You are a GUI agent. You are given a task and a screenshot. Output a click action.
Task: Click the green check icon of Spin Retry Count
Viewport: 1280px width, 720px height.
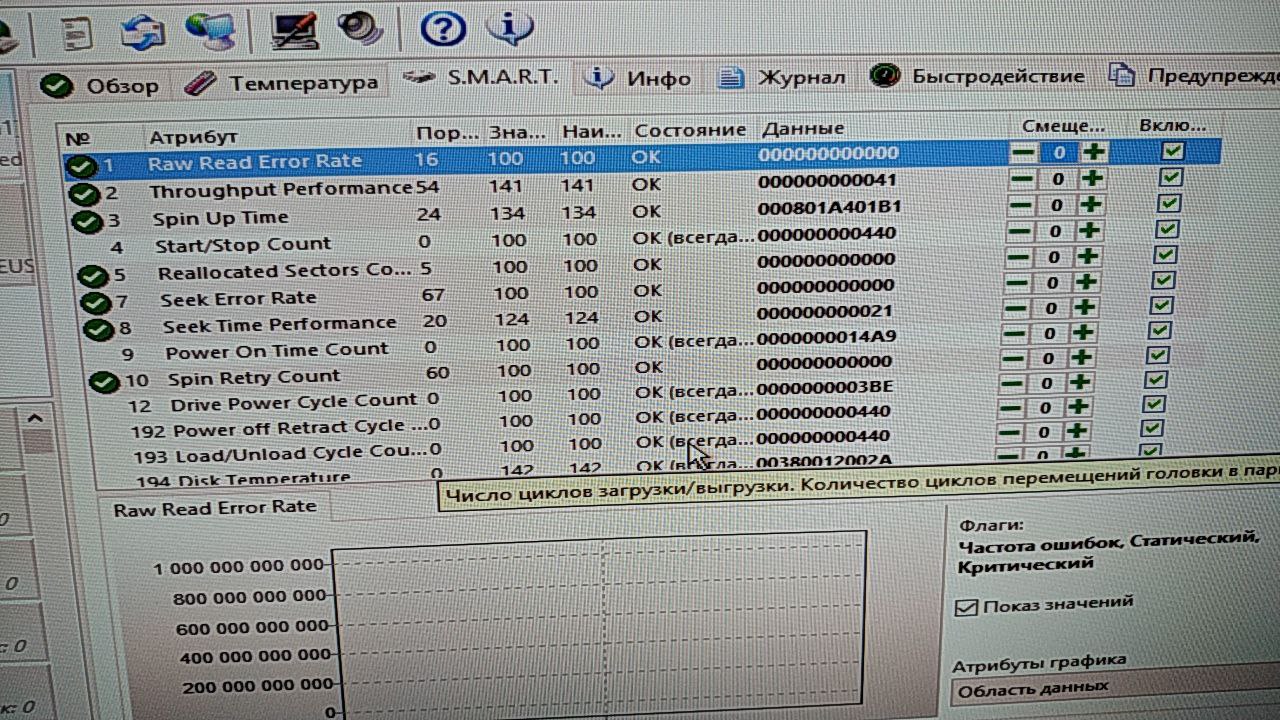pos(104,381)
